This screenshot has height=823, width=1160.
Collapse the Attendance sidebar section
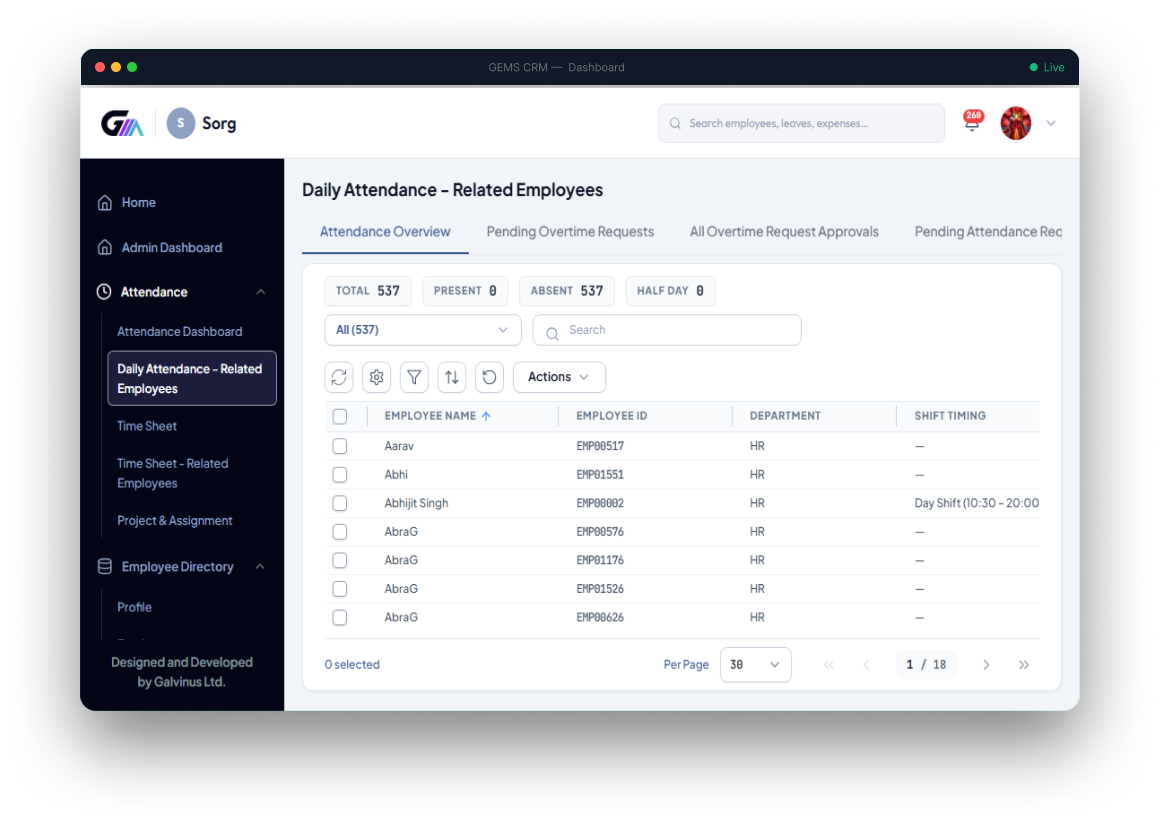coord(260,292)
